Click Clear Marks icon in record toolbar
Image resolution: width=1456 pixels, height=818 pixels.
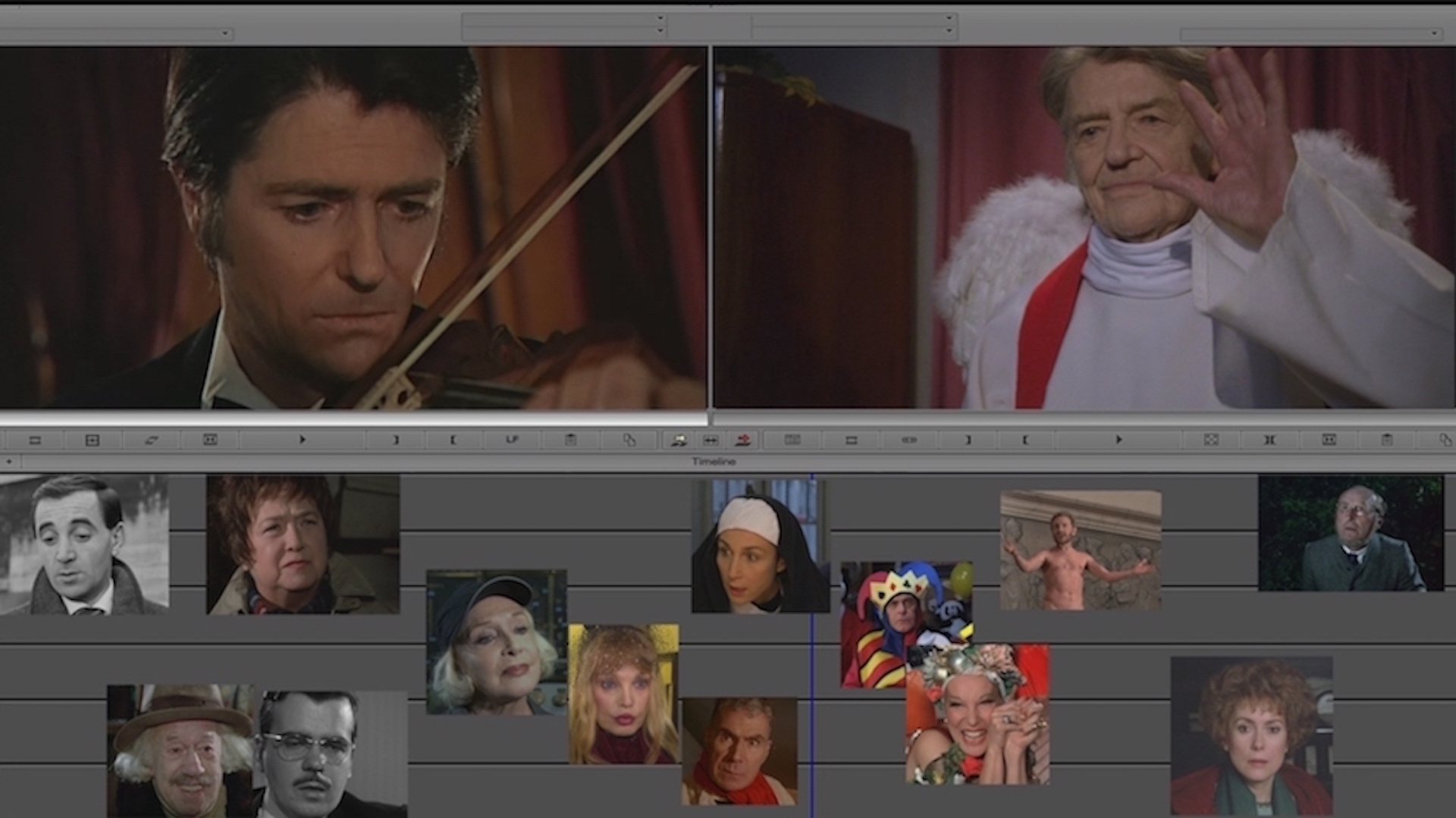click(x=1270, y=440)
